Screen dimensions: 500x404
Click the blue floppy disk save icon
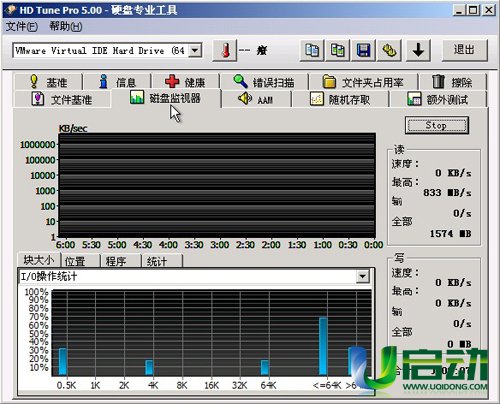pyautogui.click(x=363, y=50)
